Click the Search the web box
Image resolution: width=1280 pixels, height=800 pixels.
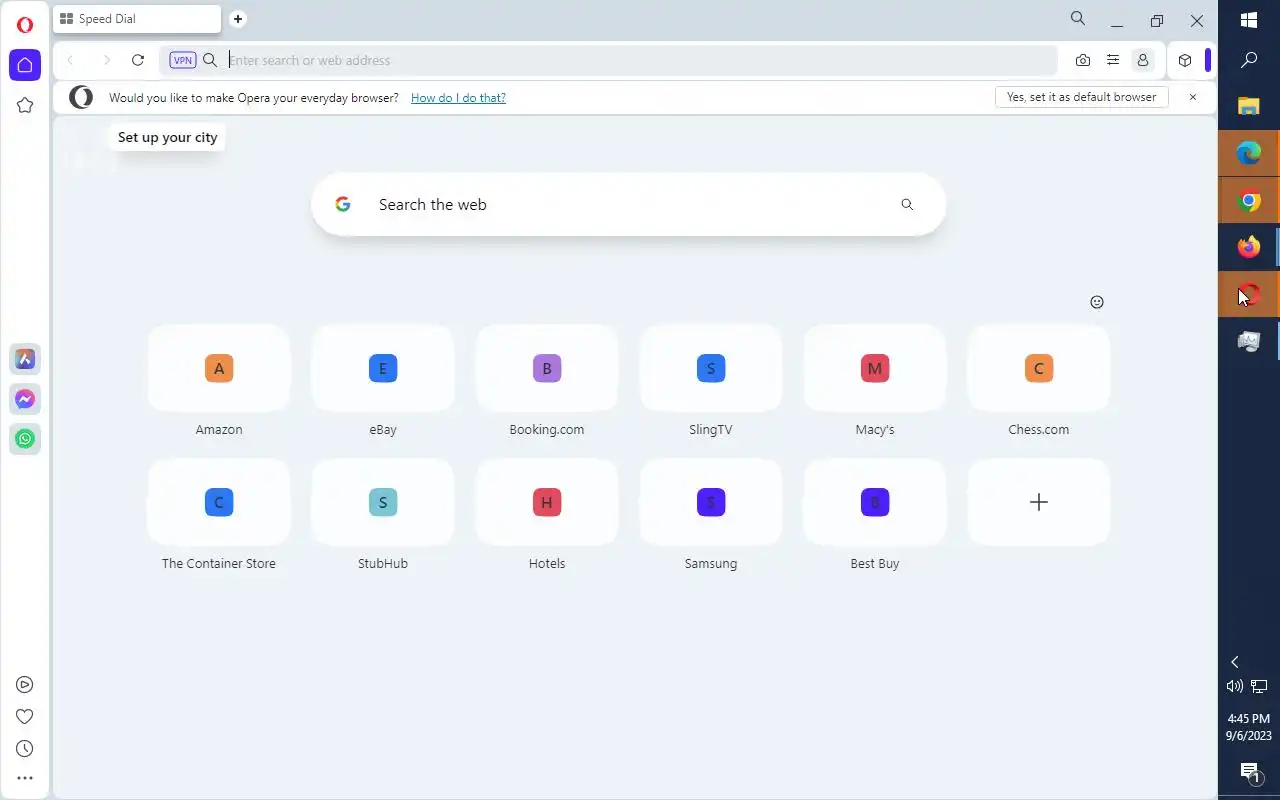[x=629, y=204]
